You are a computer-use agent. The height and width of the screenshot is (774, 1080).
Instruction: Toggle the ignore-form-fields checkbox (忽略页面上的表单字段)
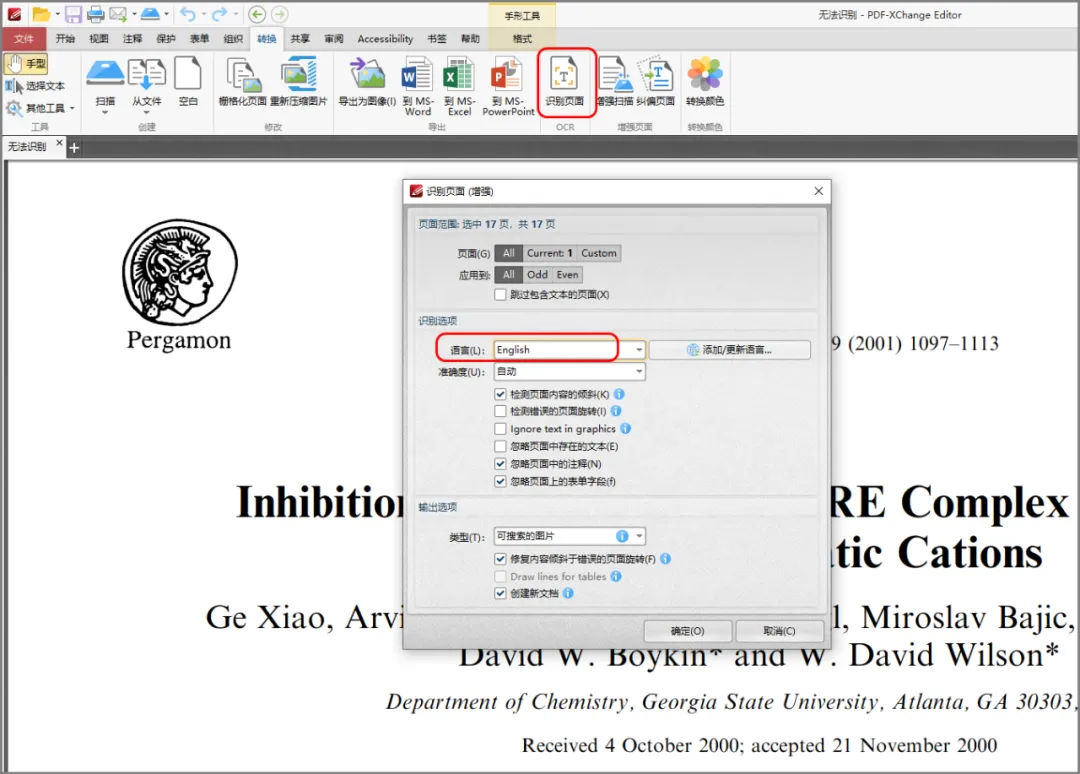500,481
